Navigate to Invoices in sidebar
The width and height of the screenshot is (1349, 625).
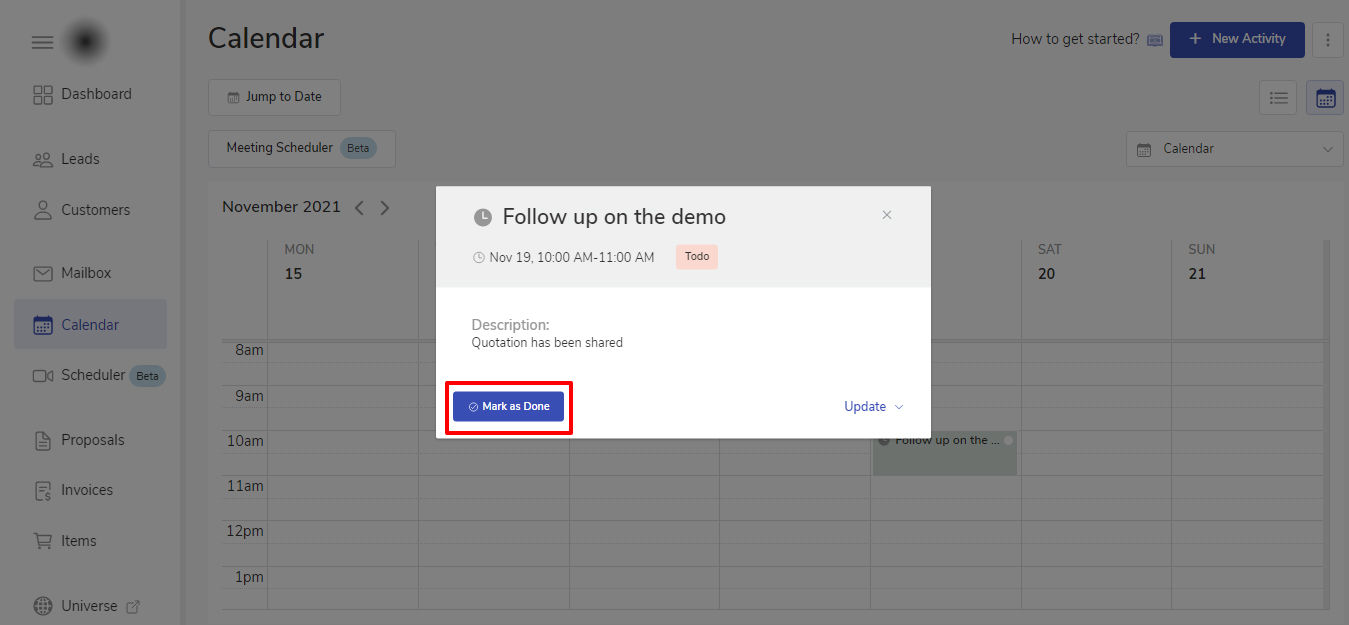point(86,490)
